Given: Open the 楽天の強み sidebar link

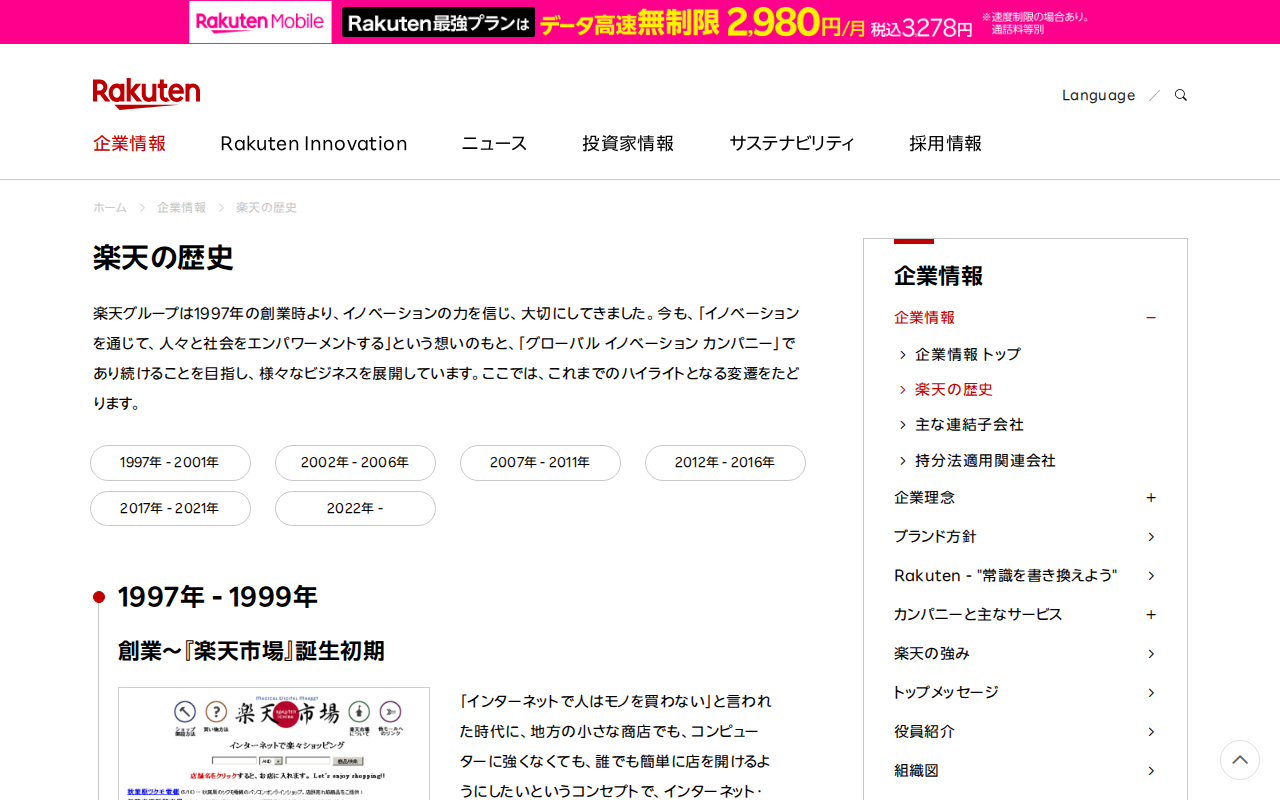Looking at the screenshot, I should (x=932, y=653).
